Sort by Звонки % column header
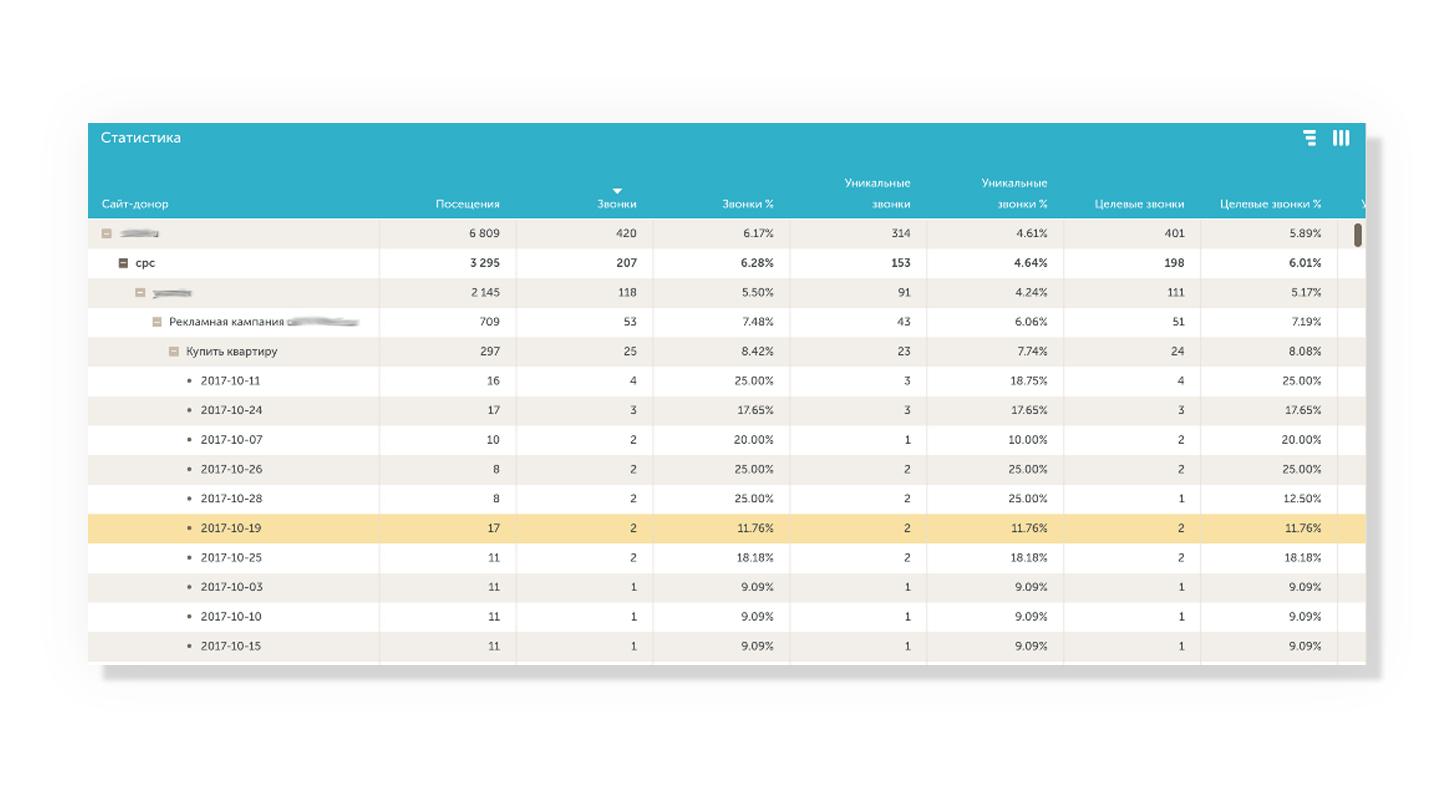Image resolution: width=1455 pixels, height=788 pixels. tap(748, 204)
